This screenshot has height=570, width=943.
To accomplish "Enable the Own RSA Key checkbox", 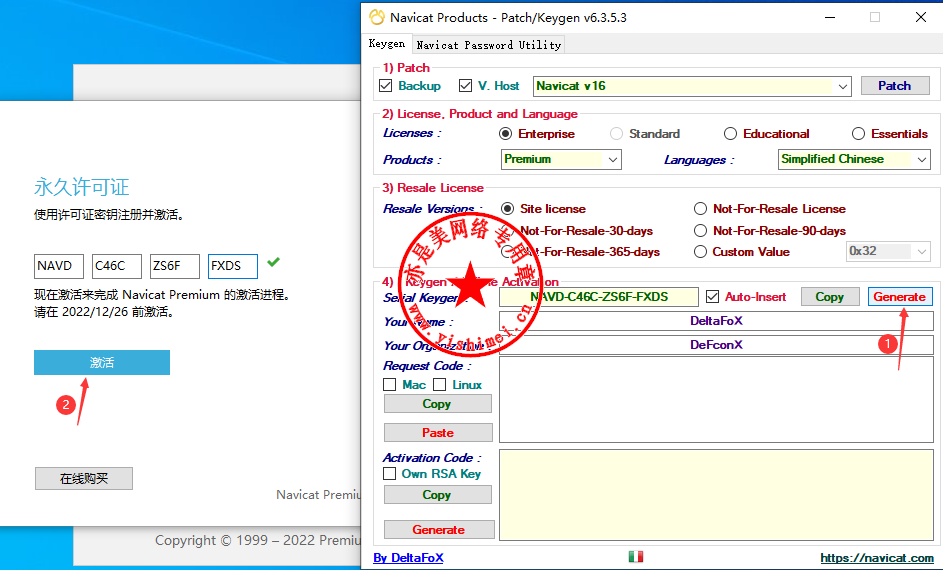I will (x=390, y=474).
